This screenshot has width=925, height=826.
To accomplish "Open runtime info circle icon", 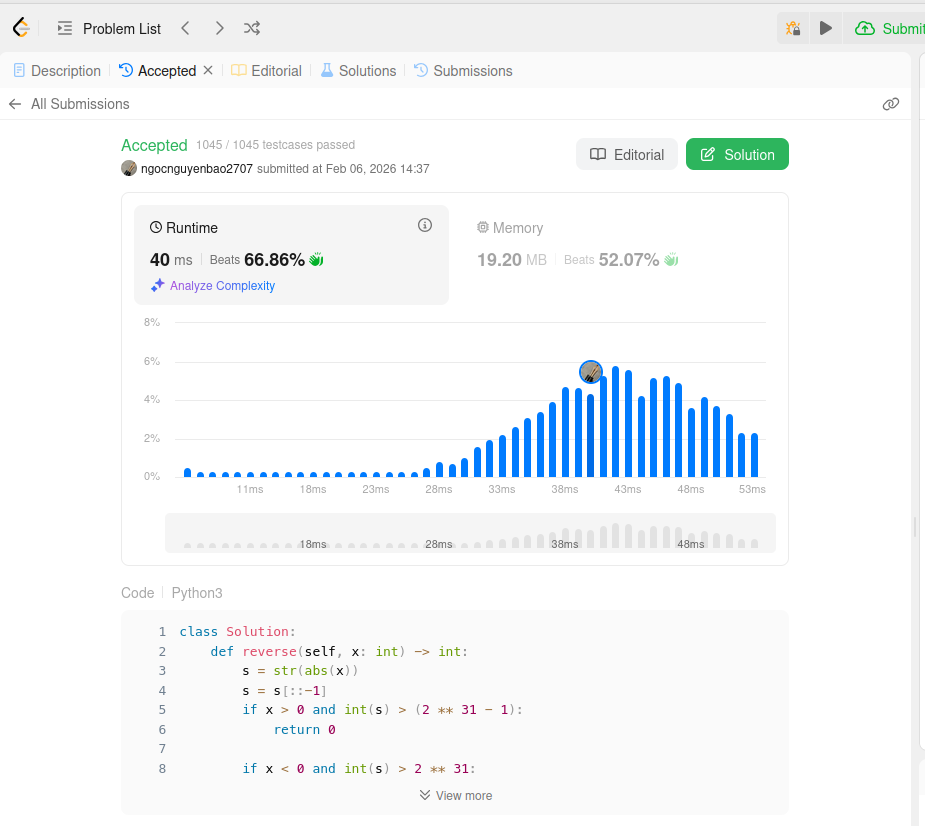I will (424, 226).
